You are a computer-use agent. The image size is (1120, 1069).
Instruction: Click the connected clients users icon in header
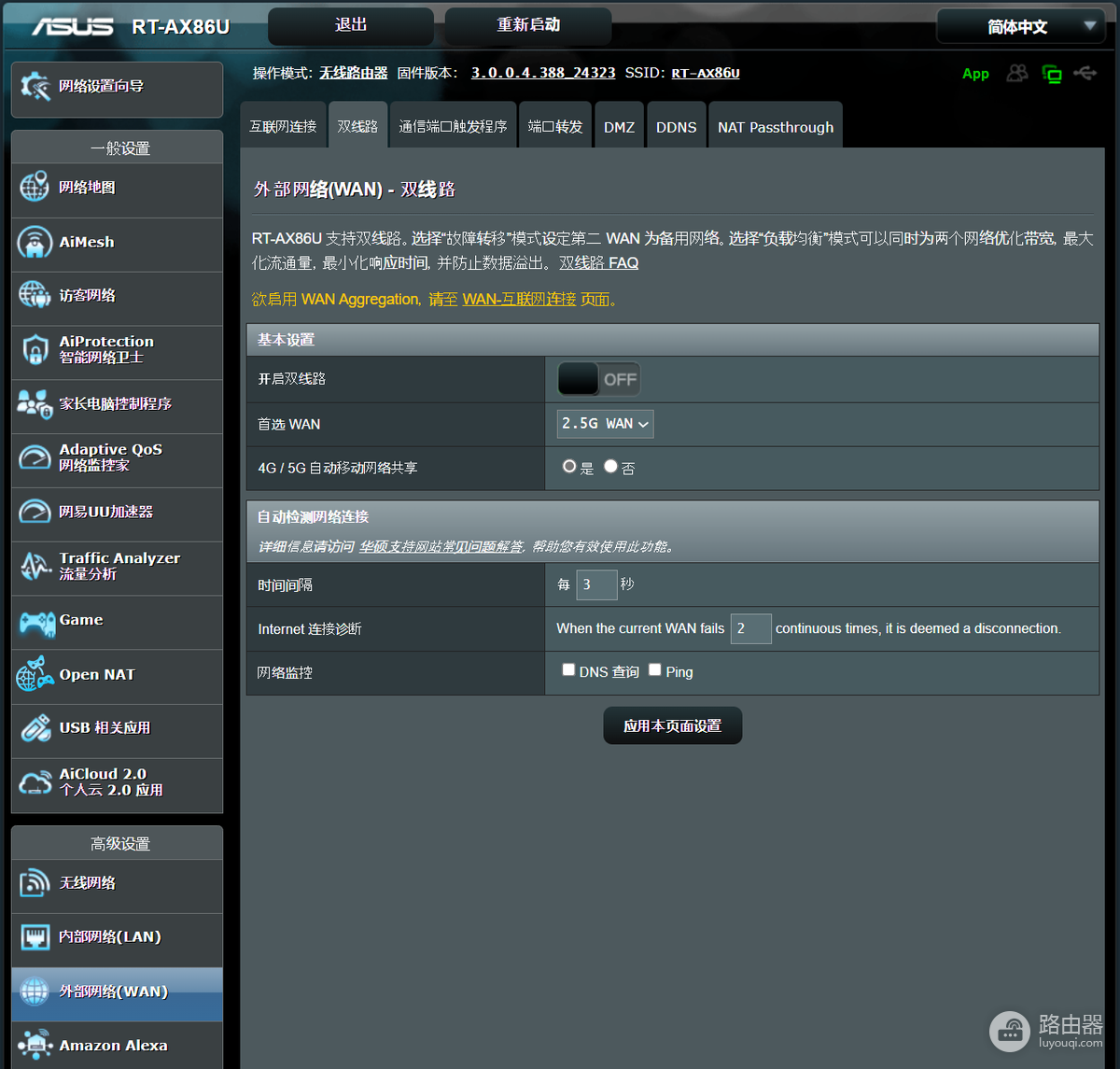point(1017,73)
